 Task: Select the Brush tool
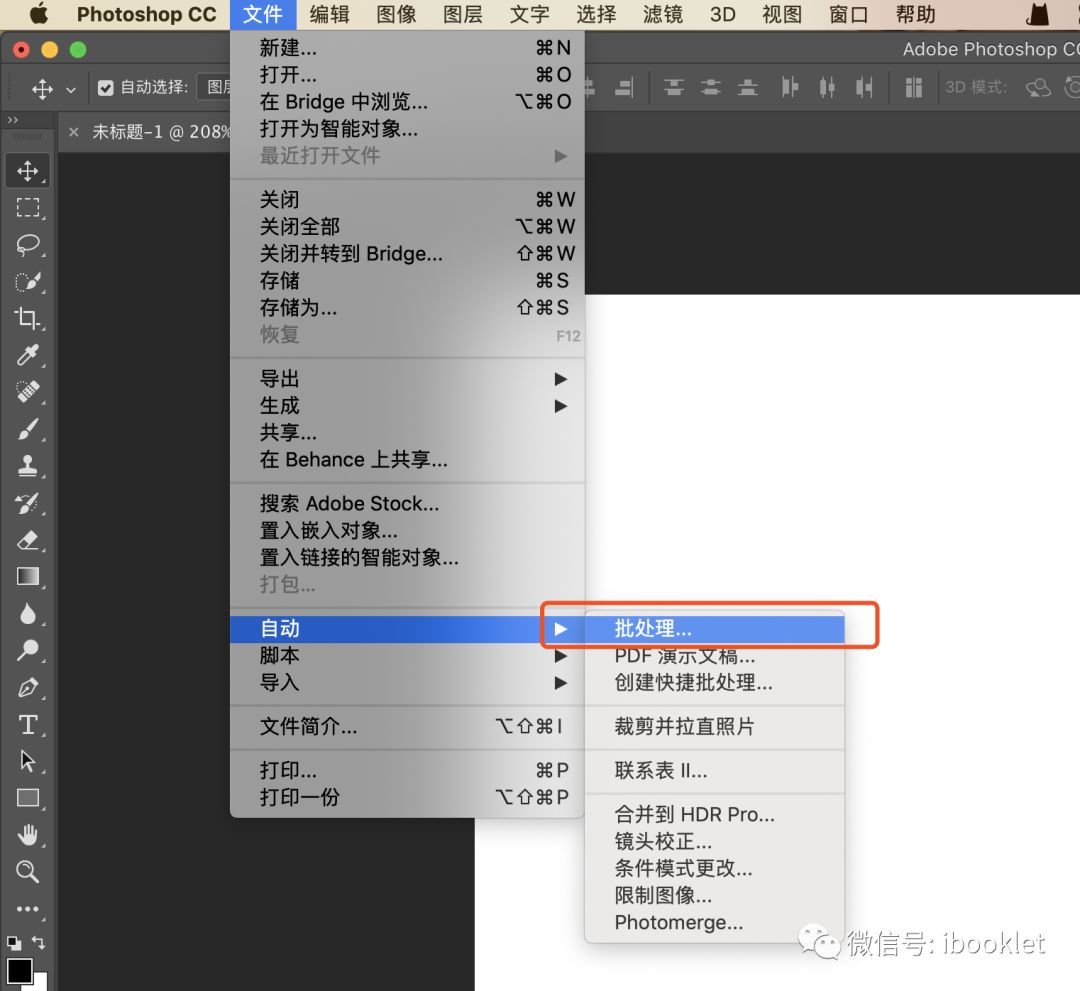tap(28, 428)
